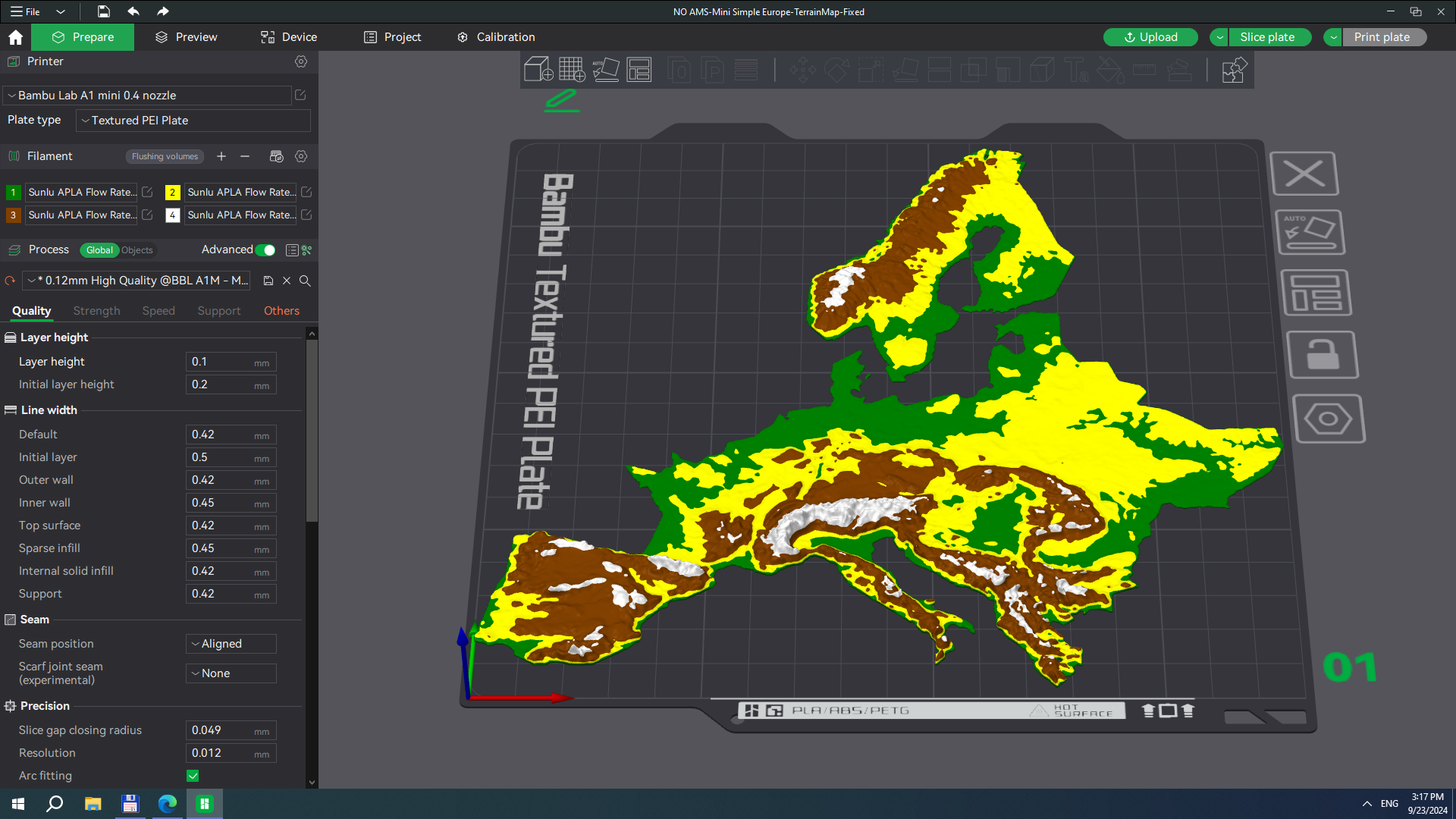Screen dimensions: 1456x819
Task: Open printer settings gear icon
Action: 301,61
